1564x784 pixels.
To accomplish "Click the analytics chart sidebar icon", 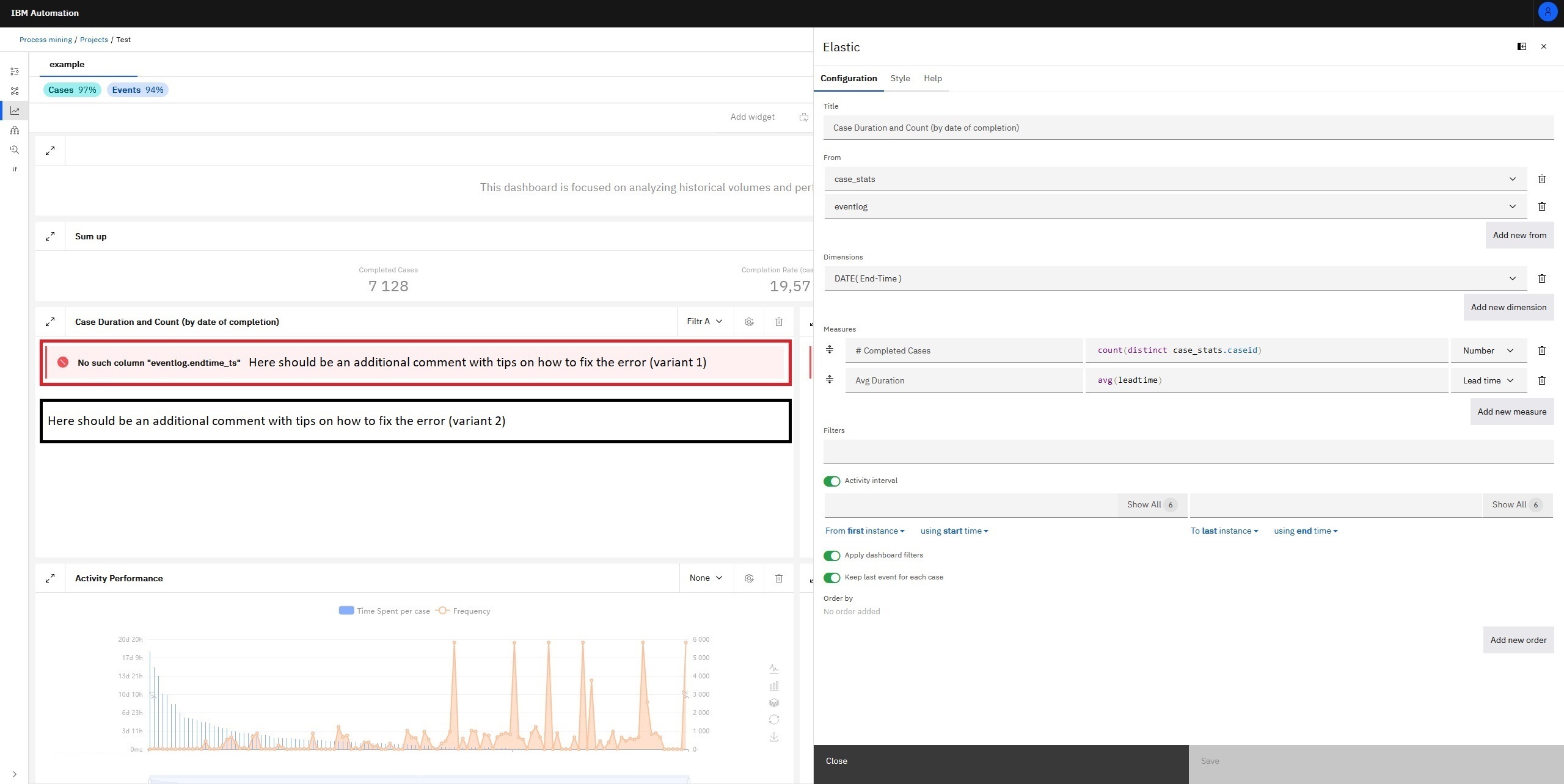I will tap(15, 111).
